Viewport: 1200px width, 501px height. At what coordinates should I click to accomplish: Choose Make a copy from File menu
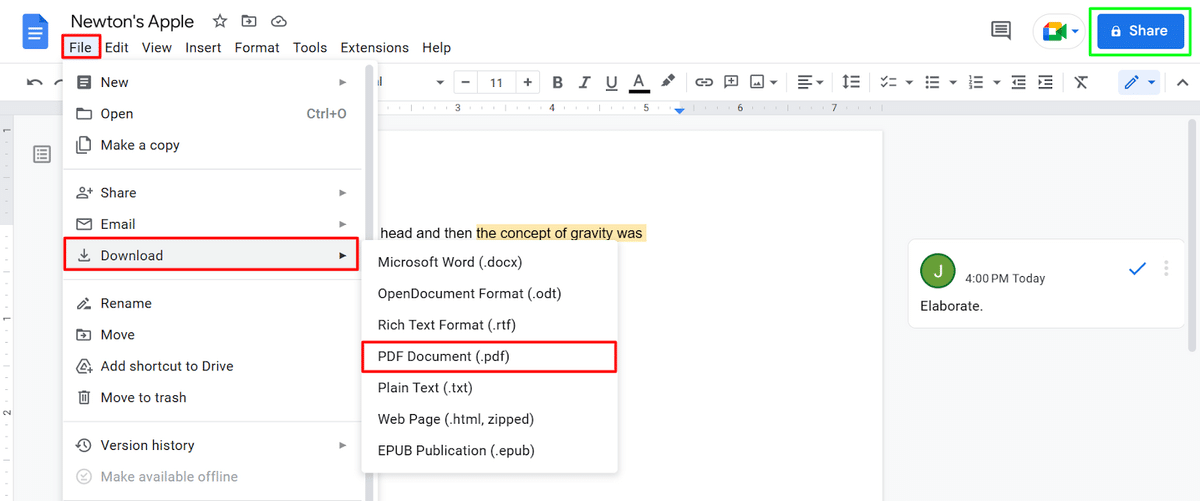click(140, 145)
